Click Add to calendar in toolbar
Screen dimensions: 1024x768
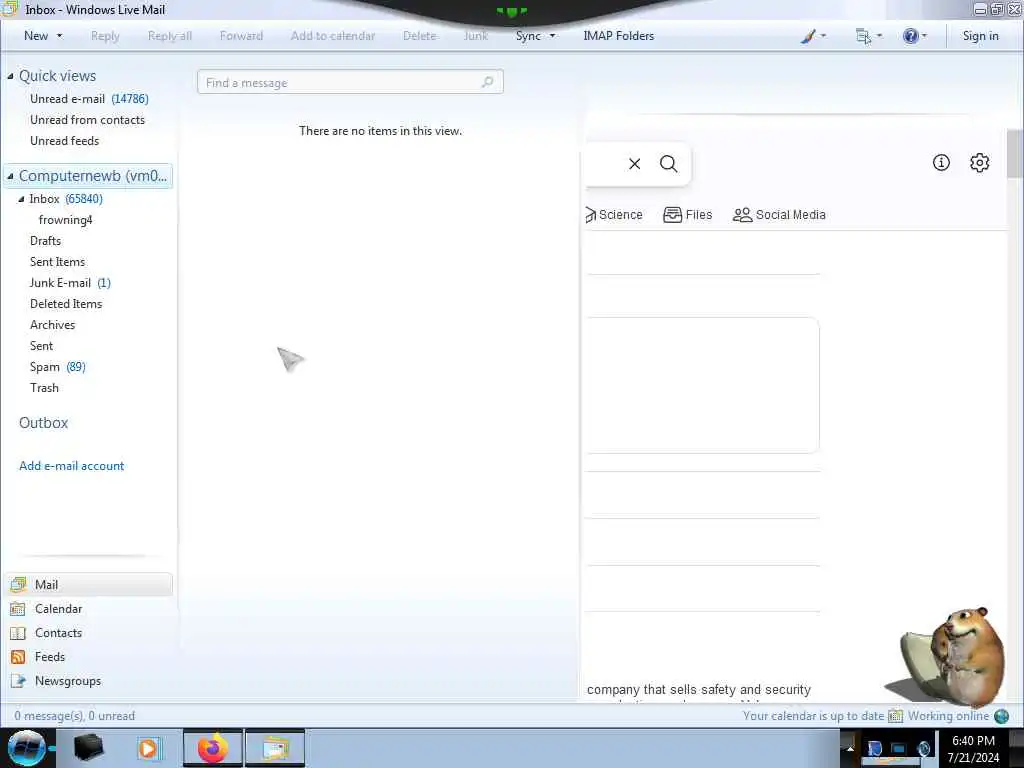click(x=333, y=36)
